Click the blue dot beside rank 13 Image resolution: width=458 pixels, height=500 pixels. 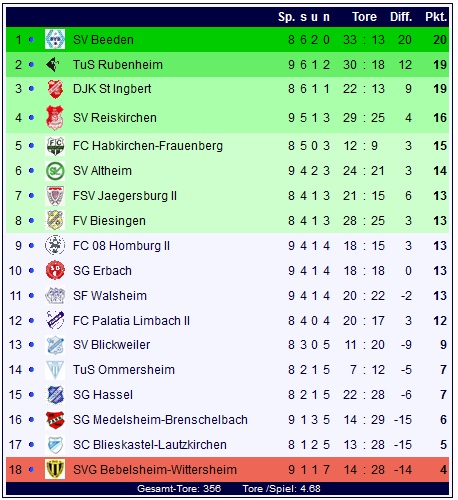[x=31, y=345]
